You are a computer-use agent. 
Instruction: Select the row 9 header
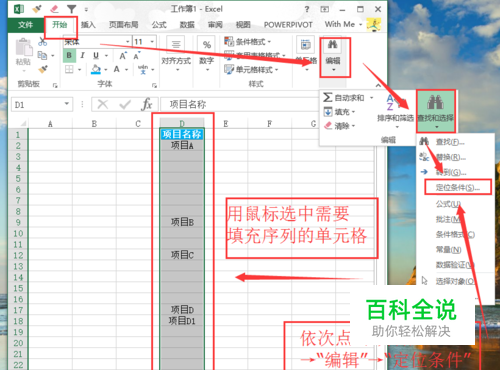18,222
